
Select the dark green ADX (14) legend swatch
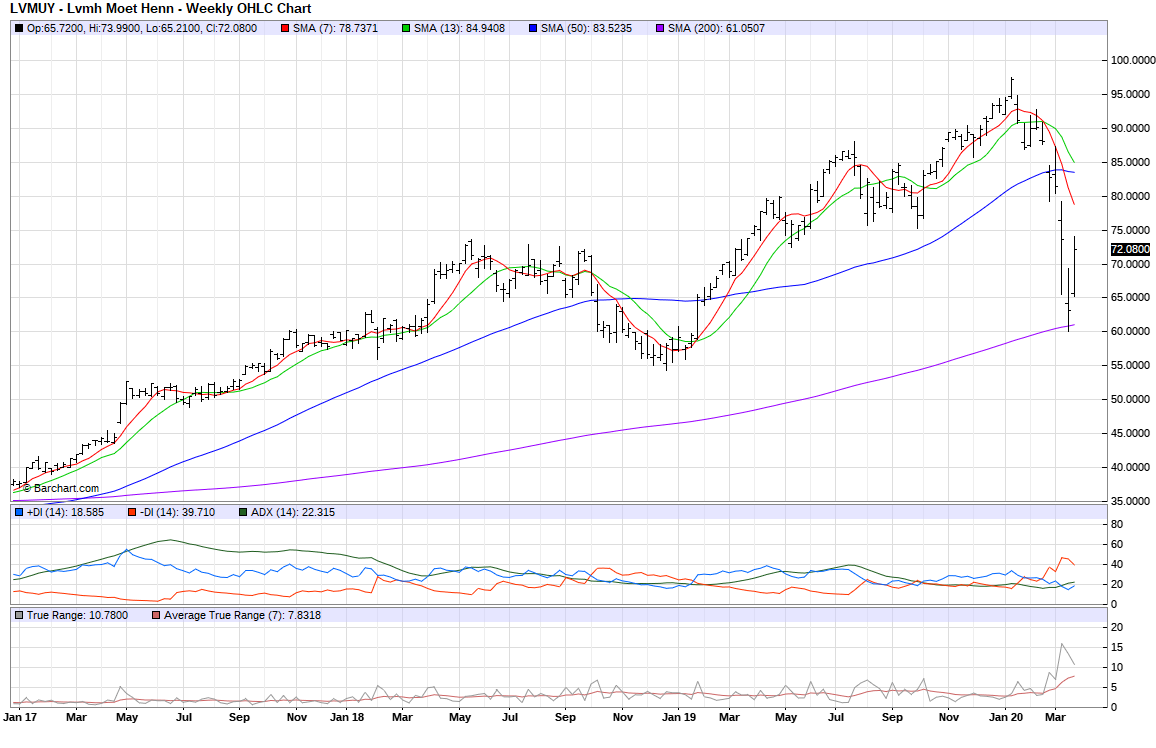point(243,512)
